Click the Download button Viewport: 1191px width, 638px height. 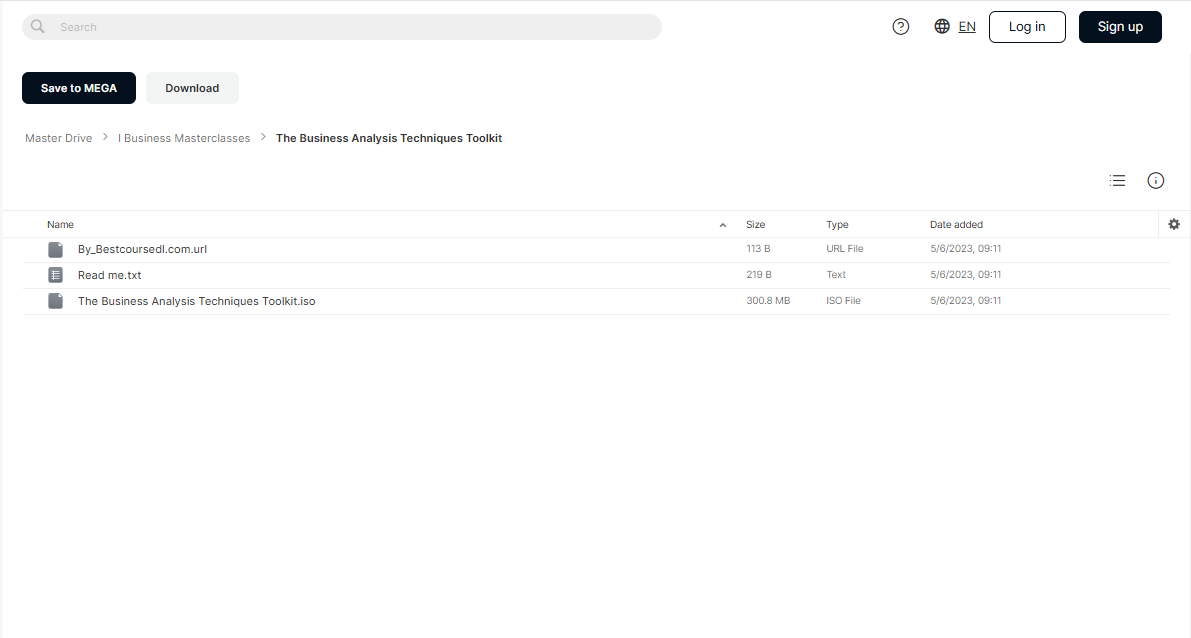tap(192, 88)
